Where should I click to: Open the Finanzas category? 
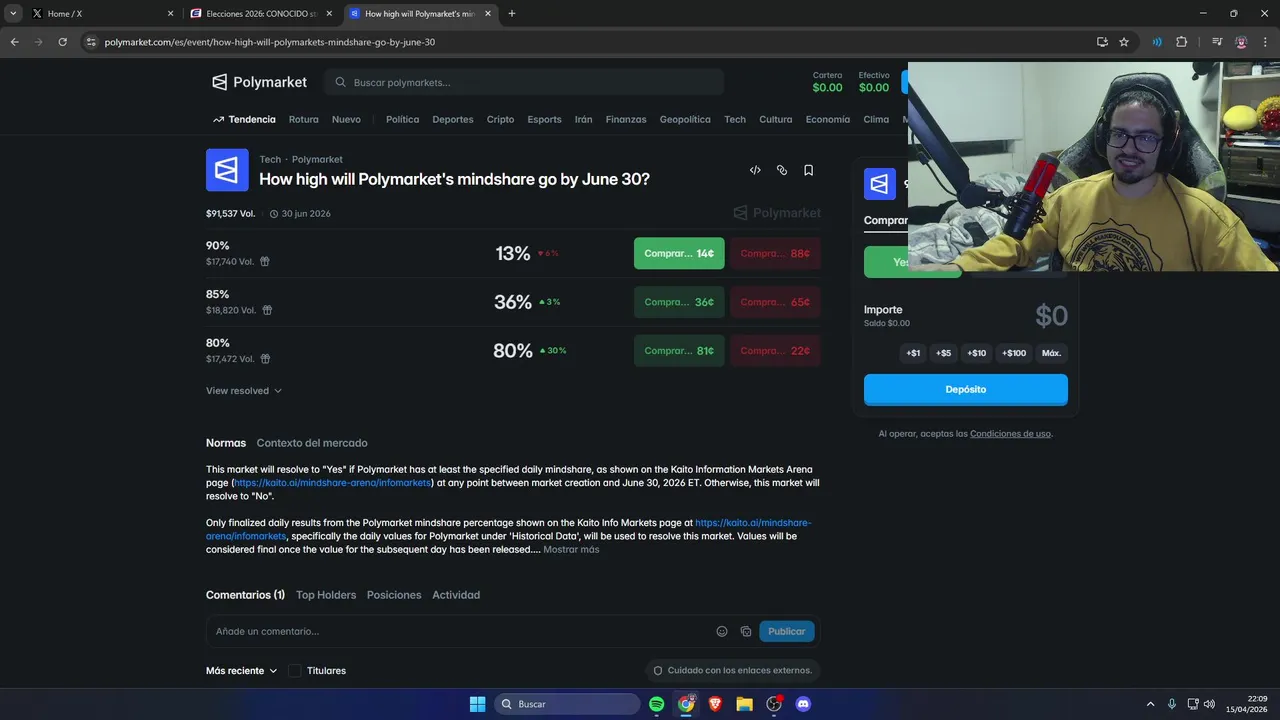click(626, 119)
